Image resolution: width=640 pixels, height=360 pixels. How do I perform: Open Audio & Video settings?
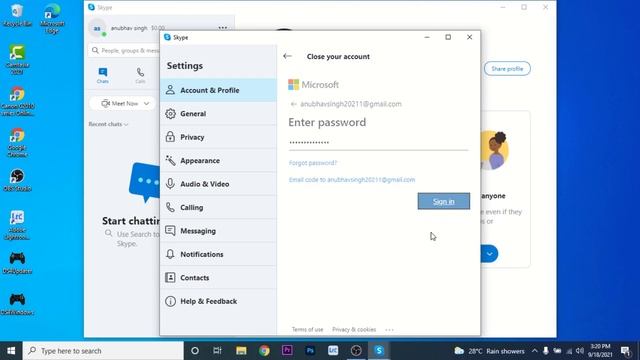click(x=218, y=184)
